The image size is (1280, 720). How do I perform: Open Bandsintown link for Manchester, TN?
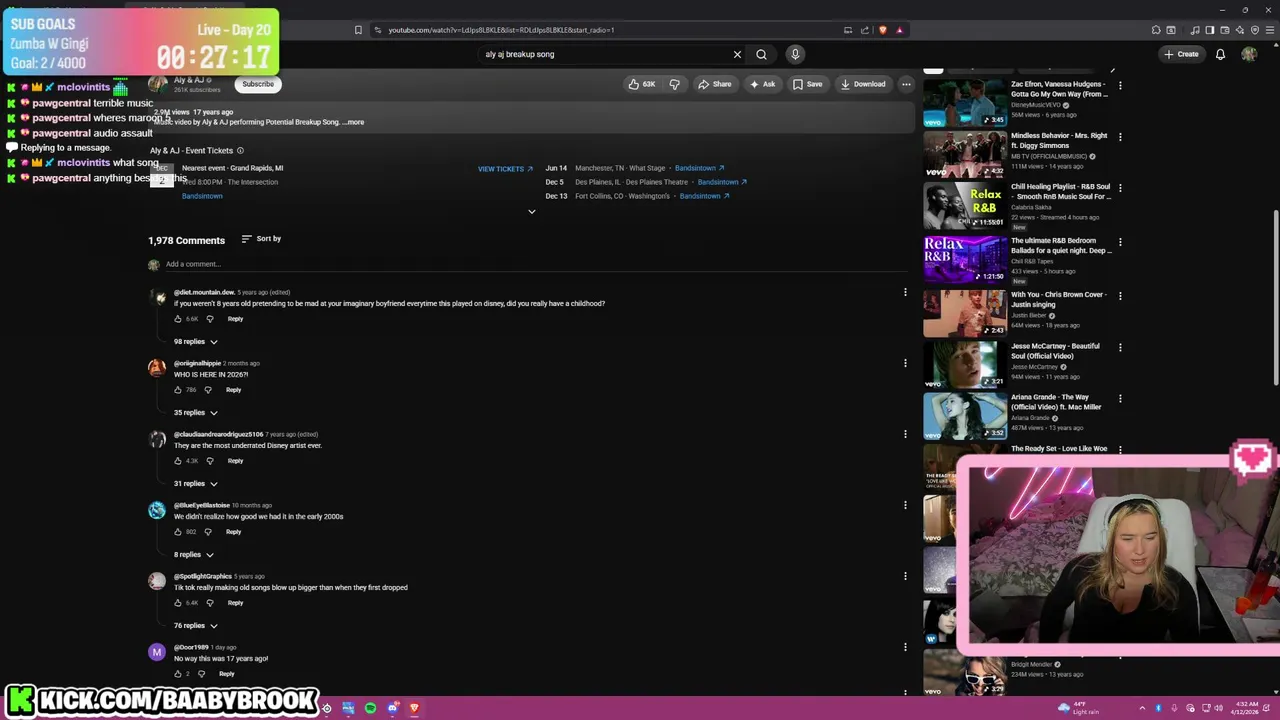pyautogui.click(x=699, y=168)
